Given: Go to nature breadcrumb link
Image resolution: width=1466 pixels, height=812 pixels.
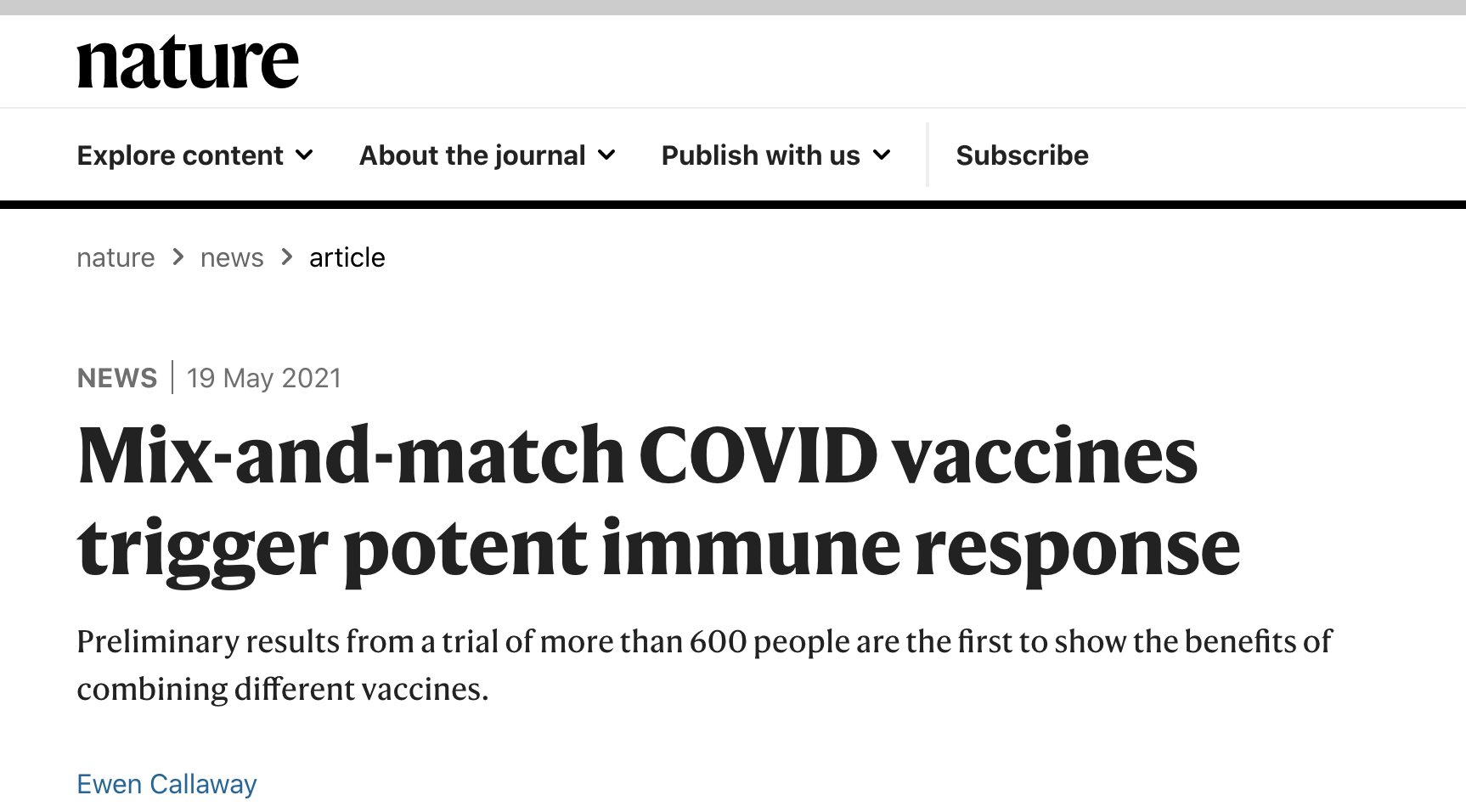Looking at the screenshot, I should [x=116, y=257].
